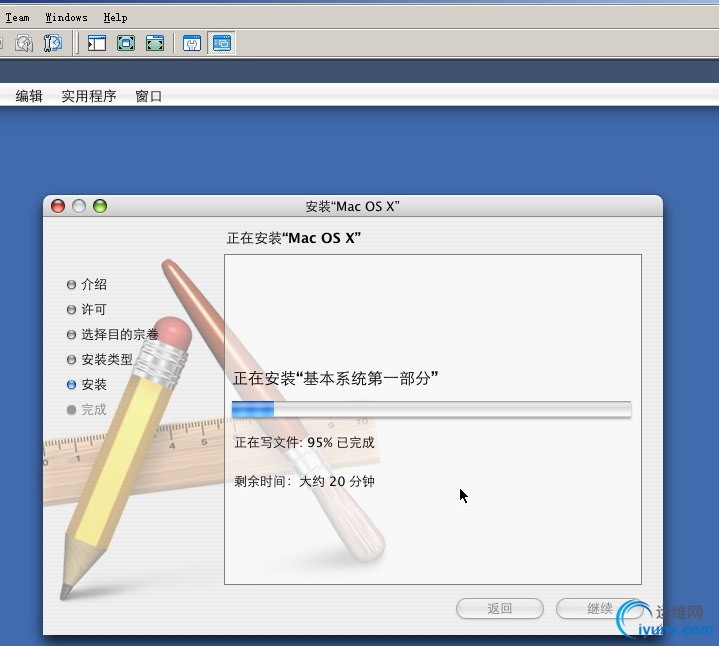Minimize the installer with the gray button

click(x=79, y=206)
